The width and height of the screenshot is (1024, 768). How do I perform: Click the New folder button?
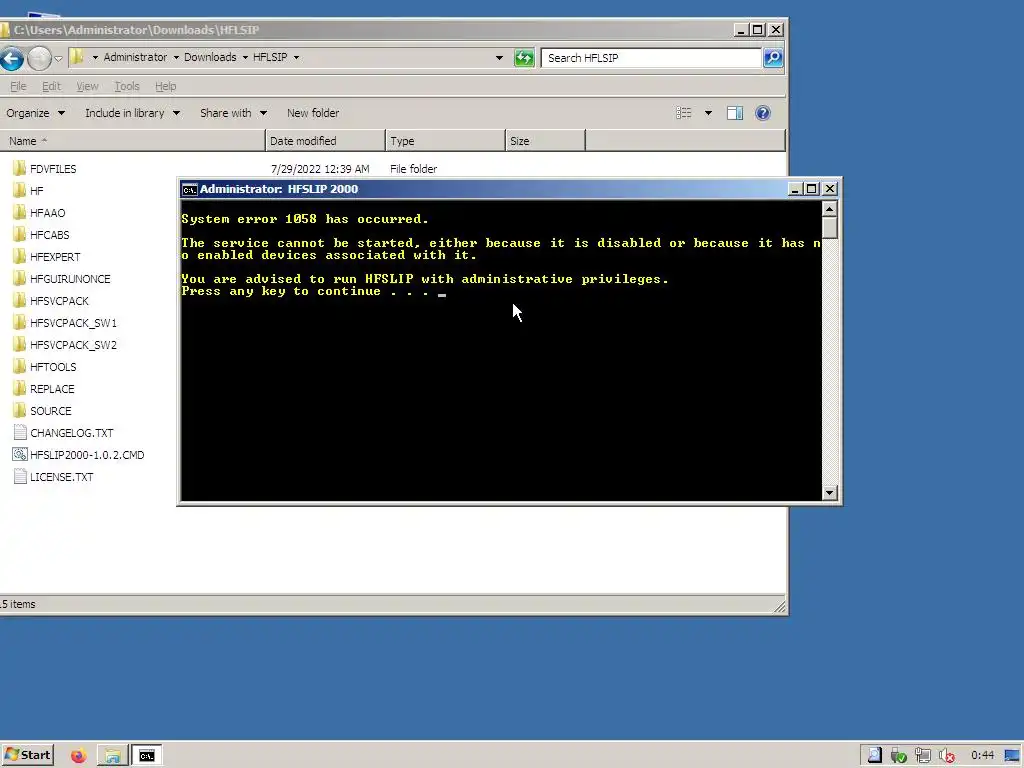(x=313, y=113)
